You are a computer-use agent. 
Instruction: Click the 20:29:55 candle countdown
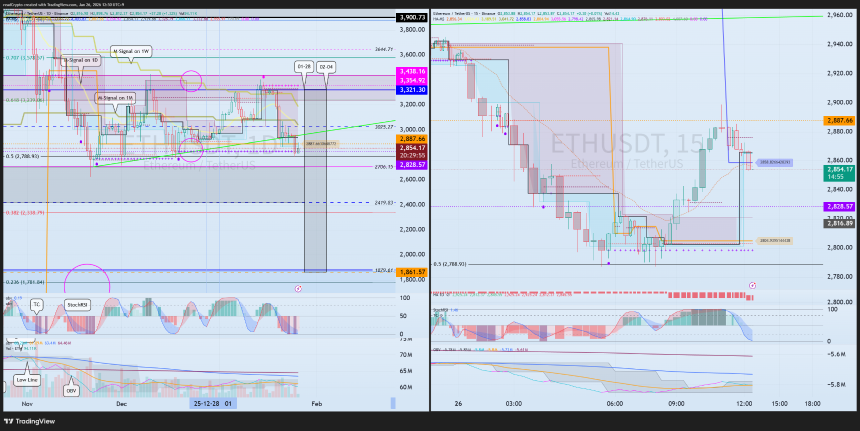tap(412, 155)
